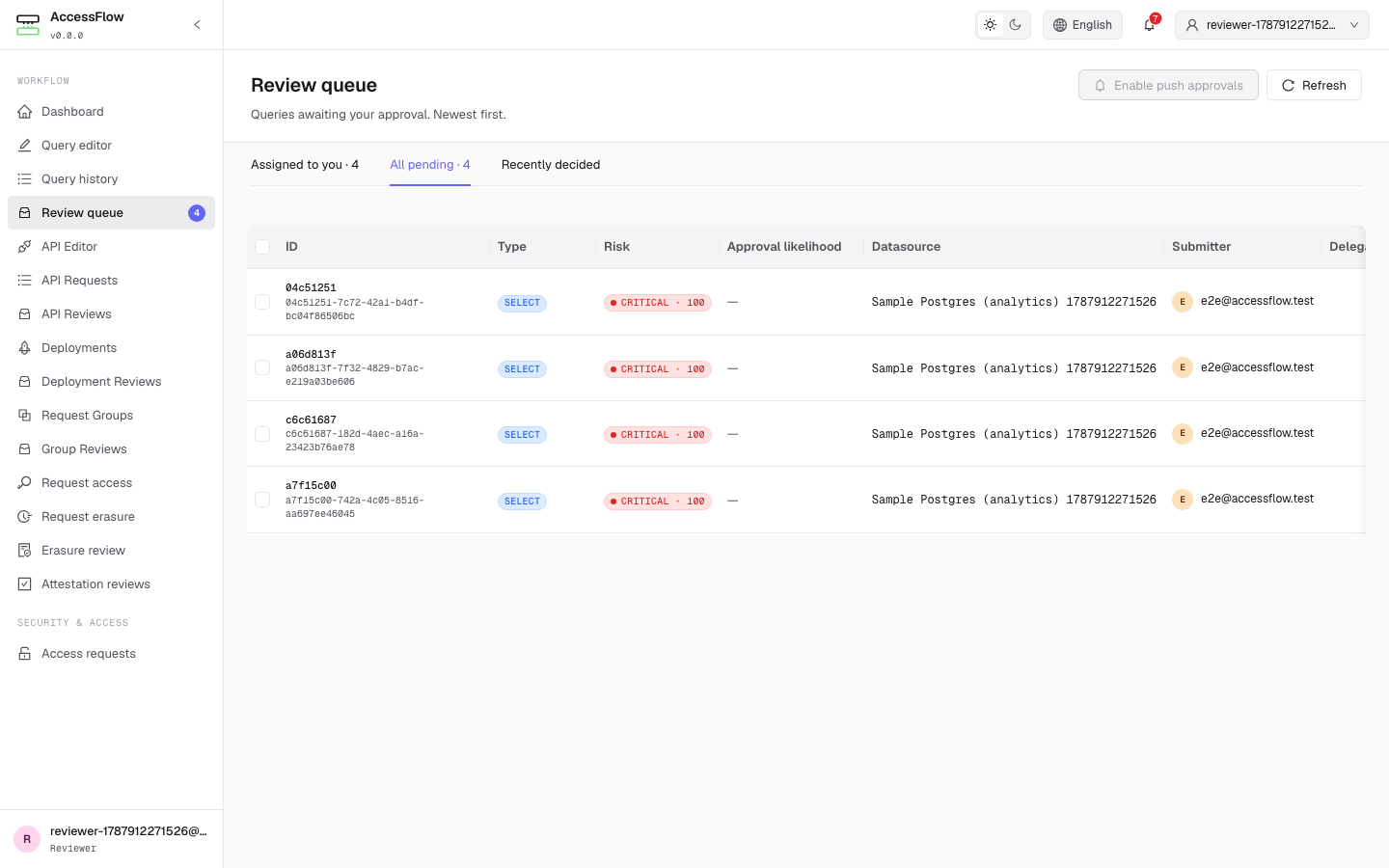
Task: Click Enable push approvals button
Action: click(1168, 85)
